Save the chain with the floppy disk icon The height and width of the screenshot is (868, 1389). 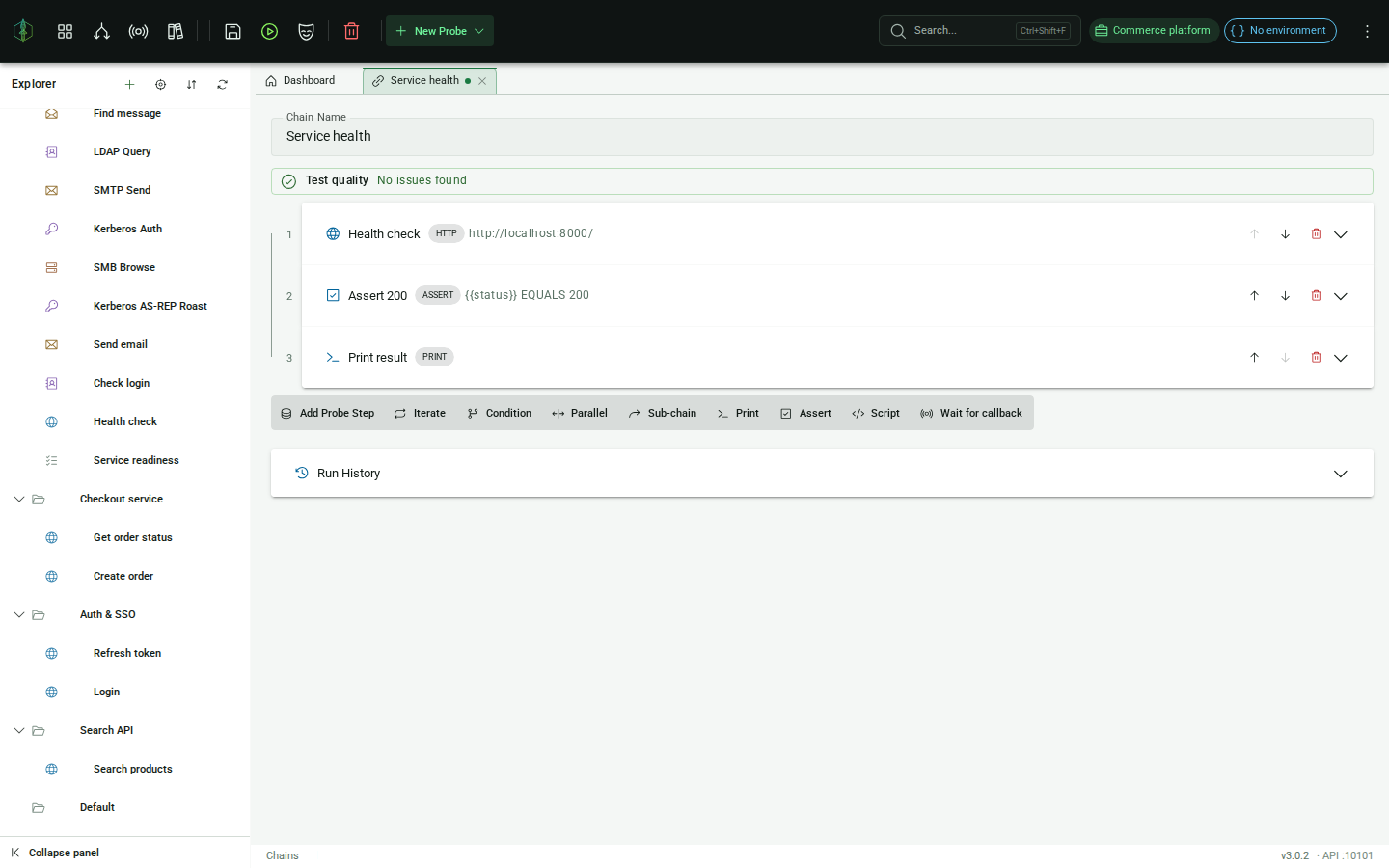tap(232, 31)
